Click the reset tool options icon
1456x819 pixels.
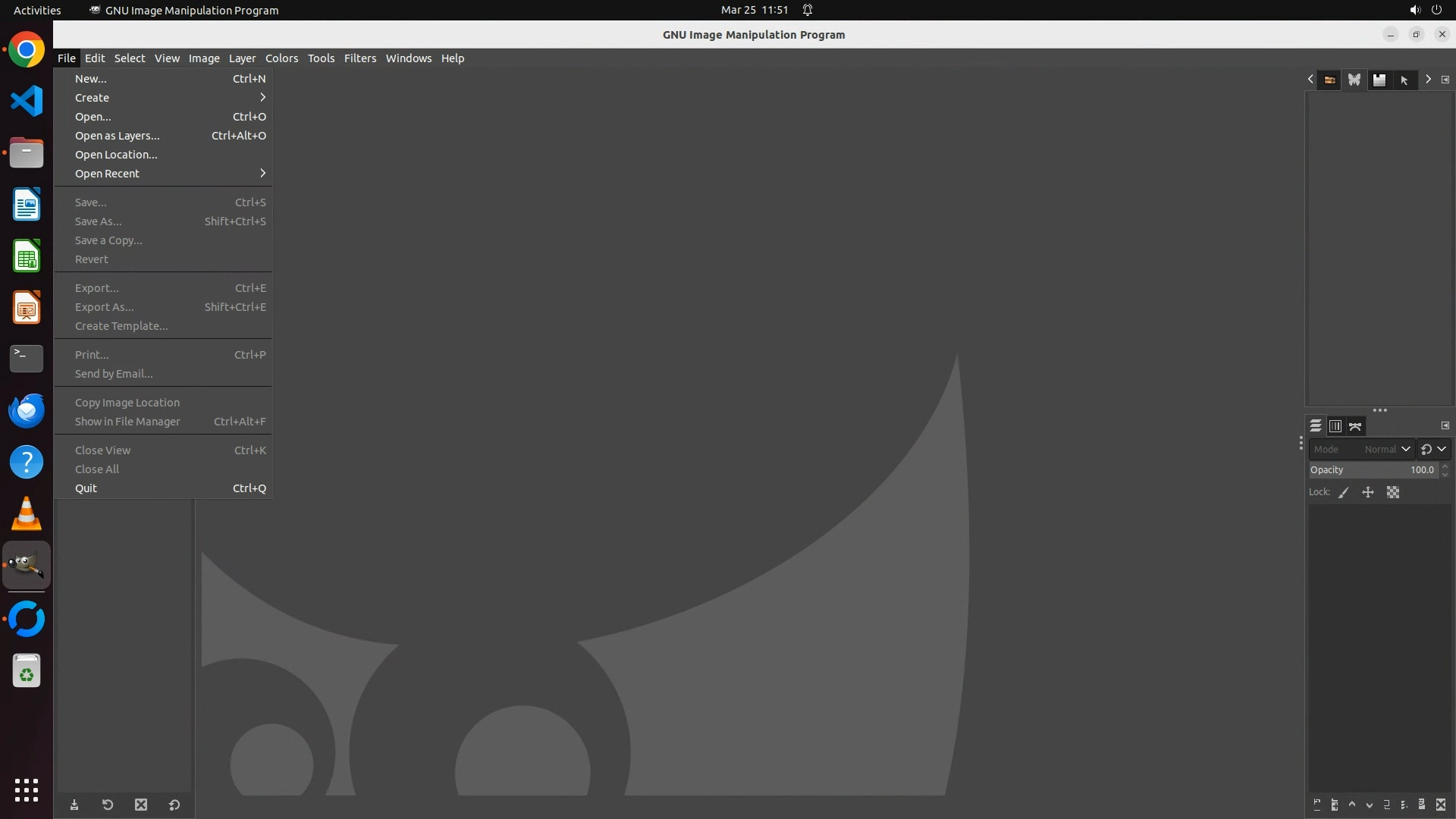[174, 805]
